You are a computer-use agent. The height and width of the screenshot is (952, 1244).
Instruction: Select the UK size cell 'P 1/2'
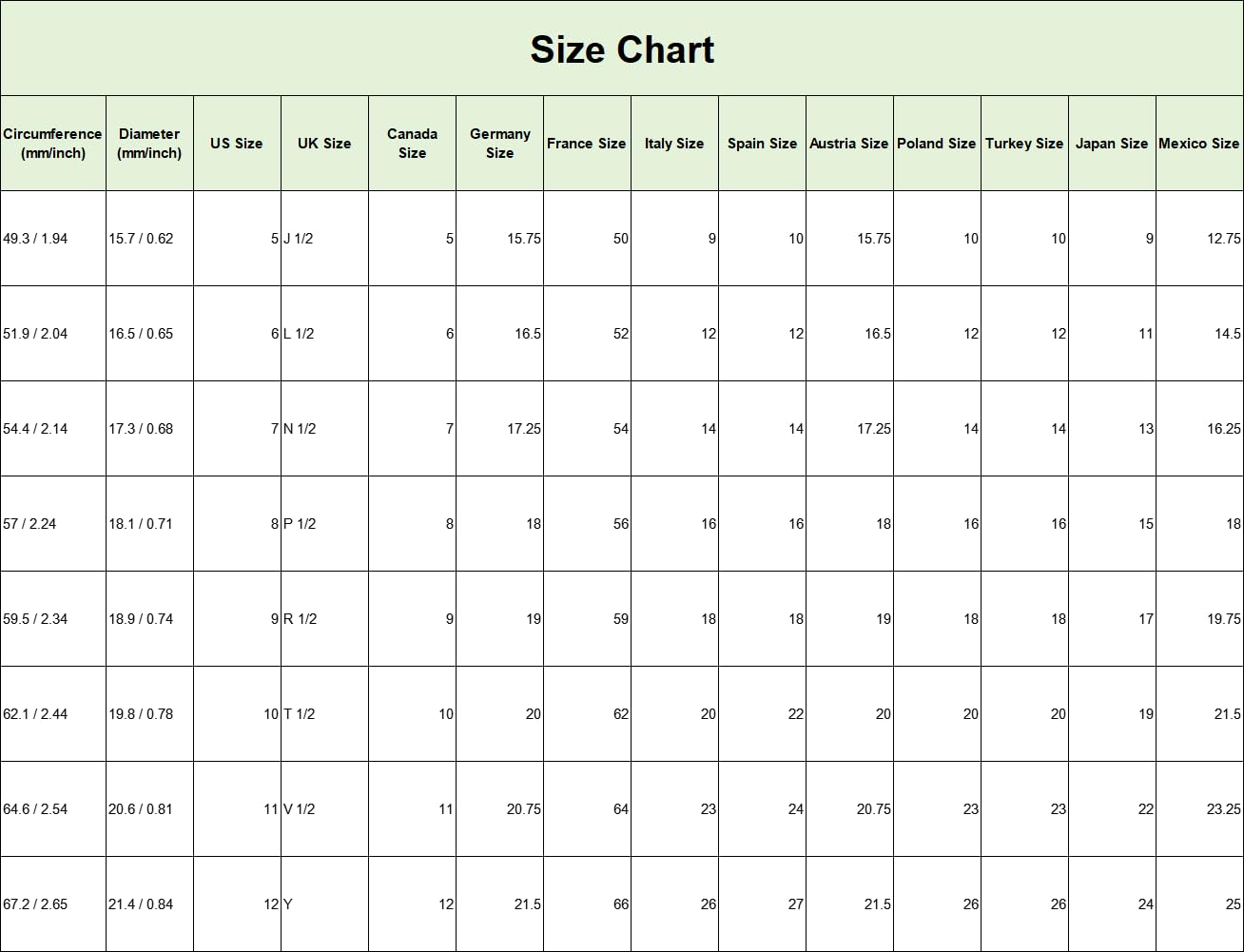tap(324, 524)
